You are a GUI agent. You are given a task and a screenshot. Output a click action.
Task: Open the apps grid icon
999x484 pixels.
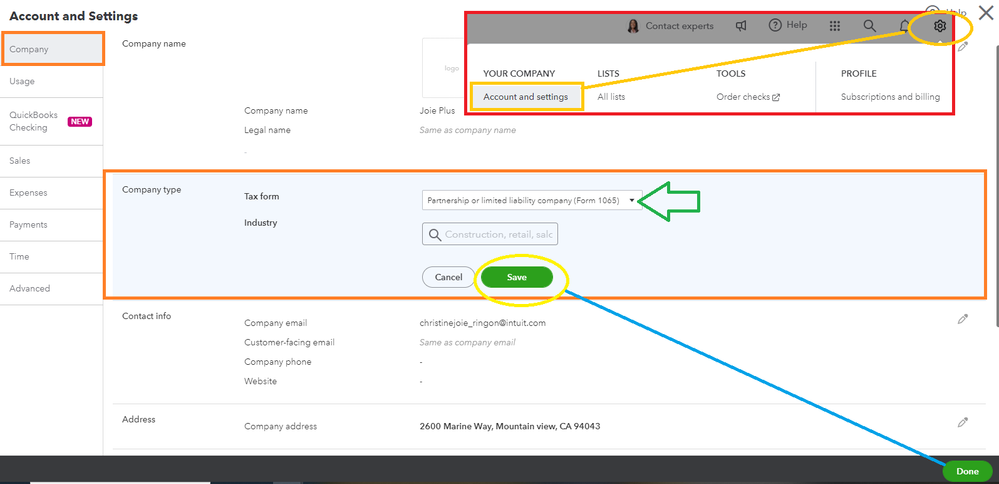pos(835,26)
